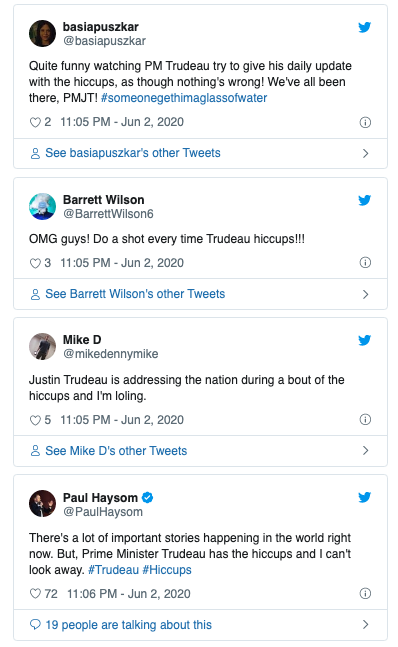Open info icon on Paul Haysom's tweet
398x647 pixels.
365,593
